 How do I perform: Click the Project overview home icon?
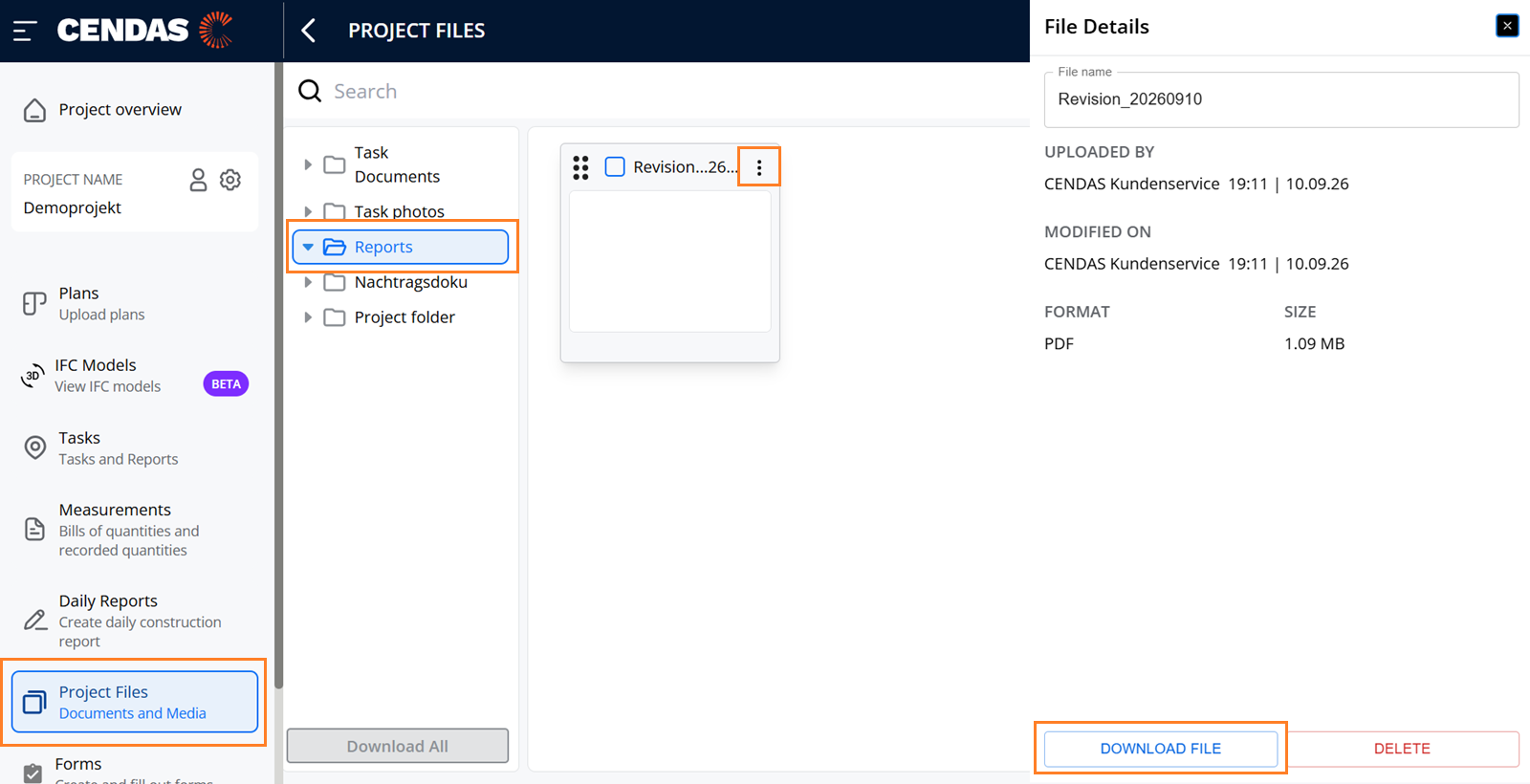point(34,110)
